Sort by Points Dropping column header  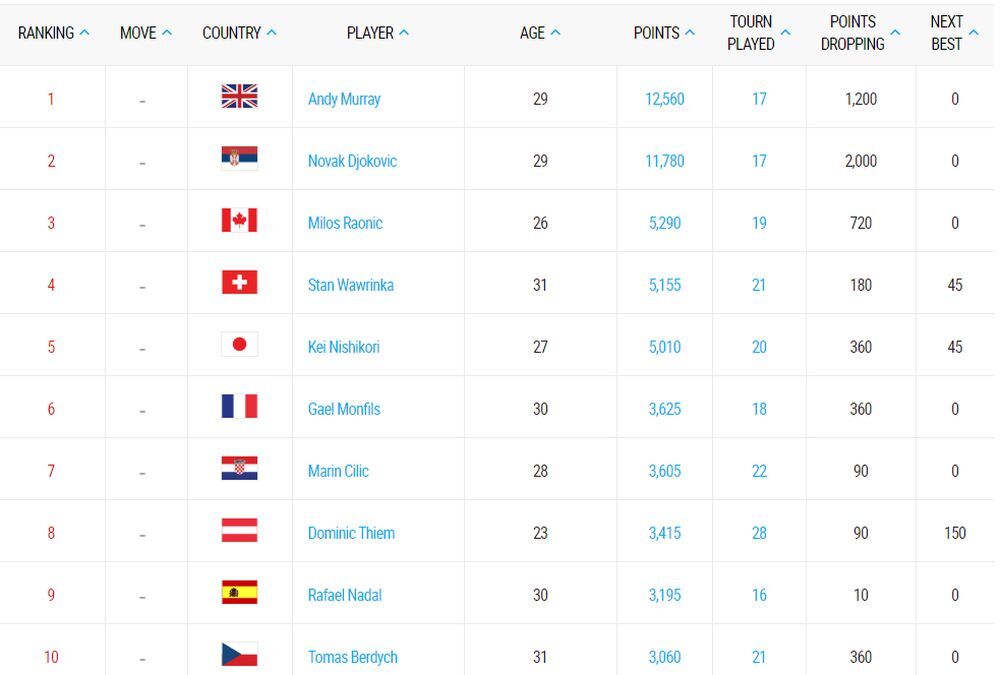(852, 33)
